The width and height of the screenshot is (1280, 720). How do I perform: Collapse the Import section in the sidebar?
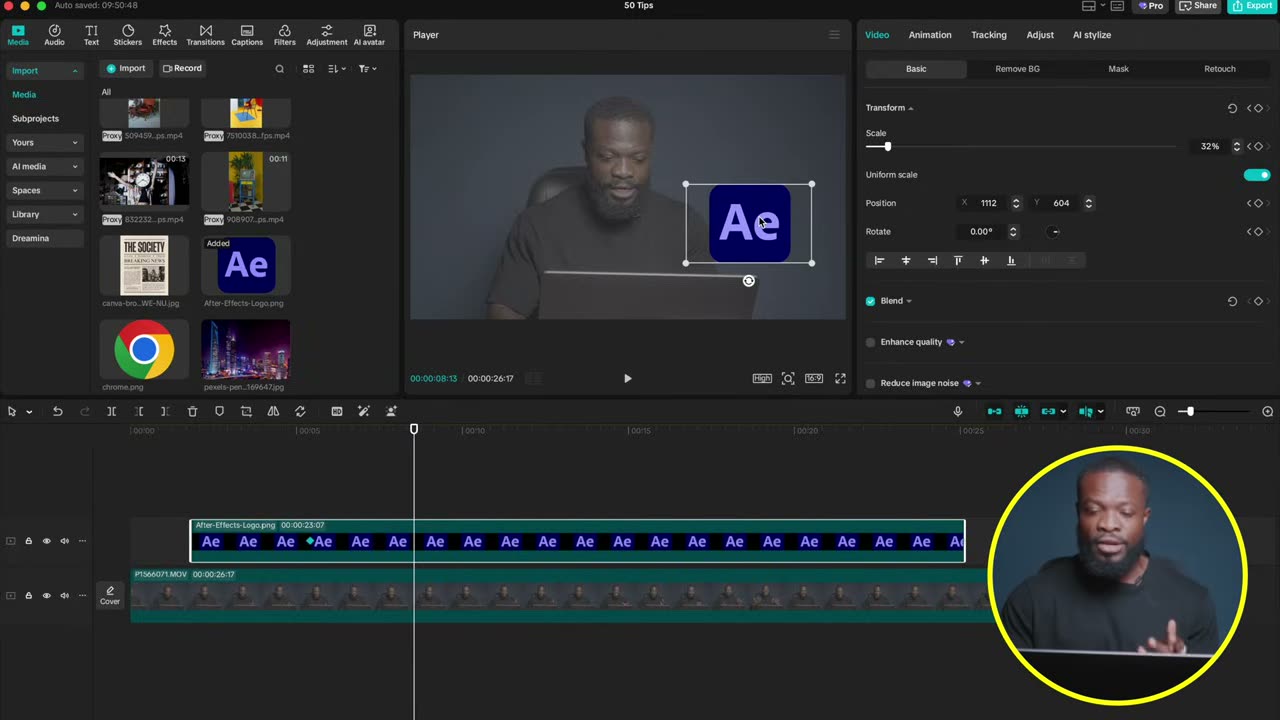coord(74,71)
